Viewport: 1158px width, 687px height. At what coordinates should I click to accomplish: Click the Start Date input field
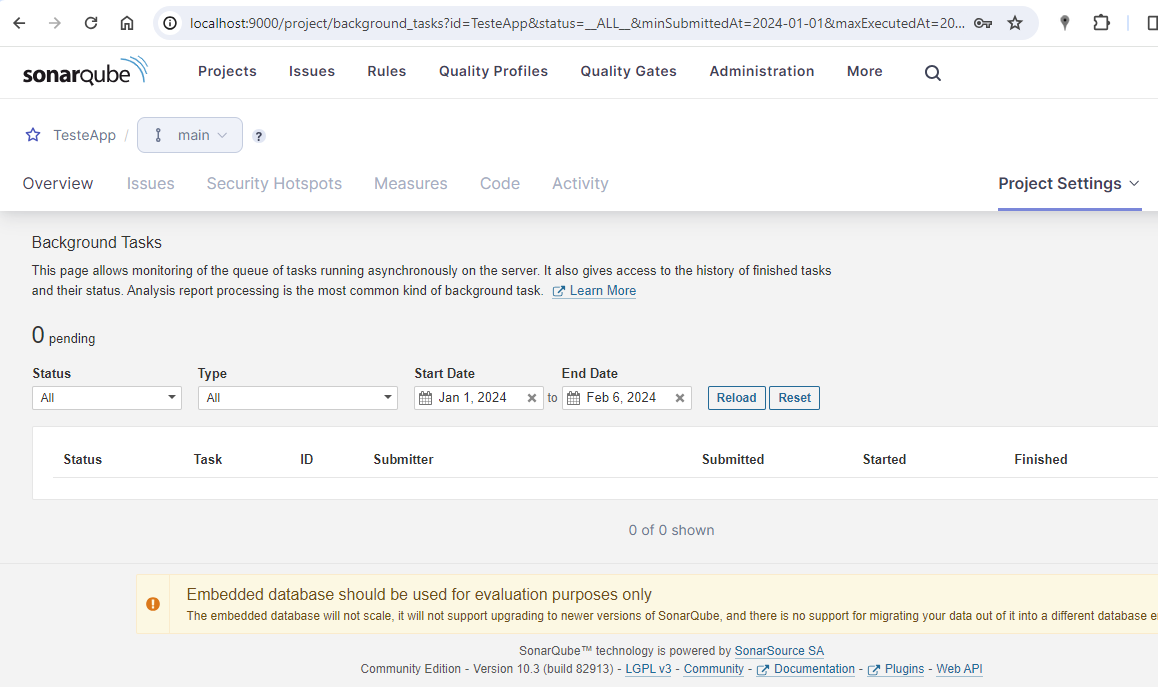click(x=479, y=397)
